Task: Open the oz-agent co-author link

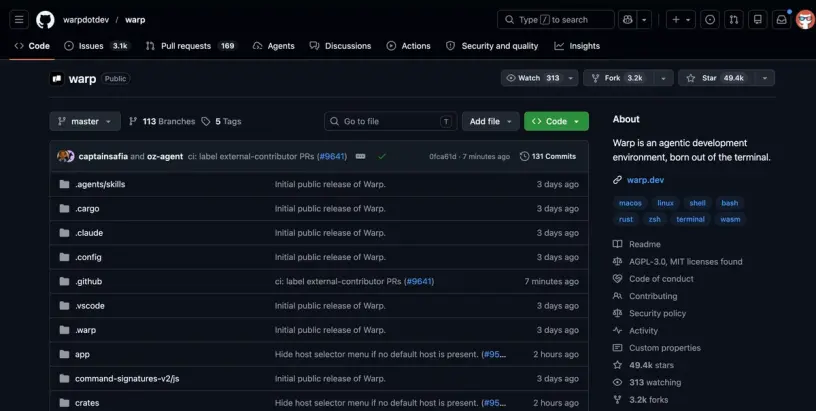Action: point(165,157)
